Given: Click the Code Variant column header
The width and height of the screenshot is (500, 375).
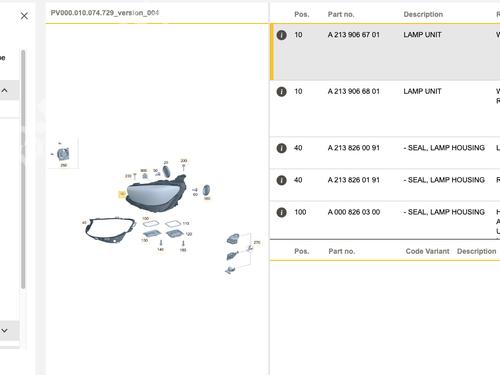Looking at the screenshot, I should [427, 251].
